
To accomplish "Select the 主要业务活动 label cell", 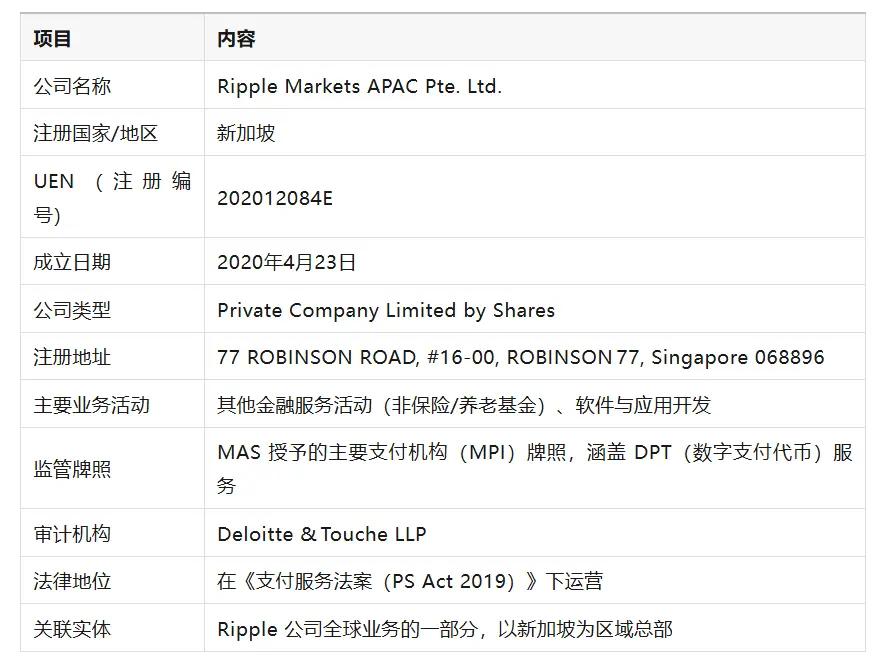I will pyautogui.click(x=91, y=405).
